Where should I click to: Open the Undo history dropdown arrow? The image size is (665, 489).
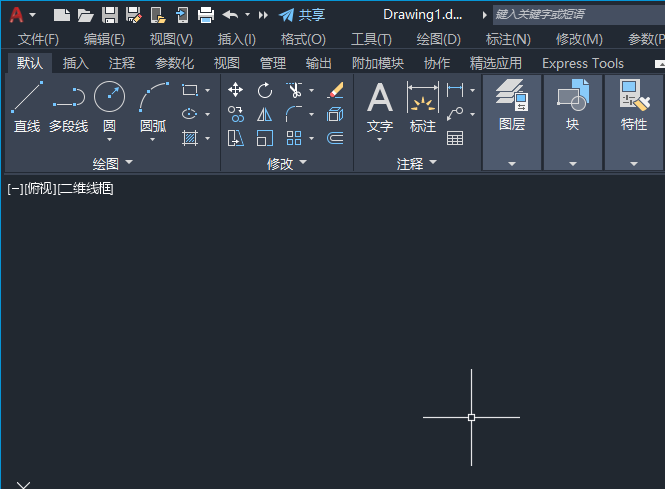247,15
